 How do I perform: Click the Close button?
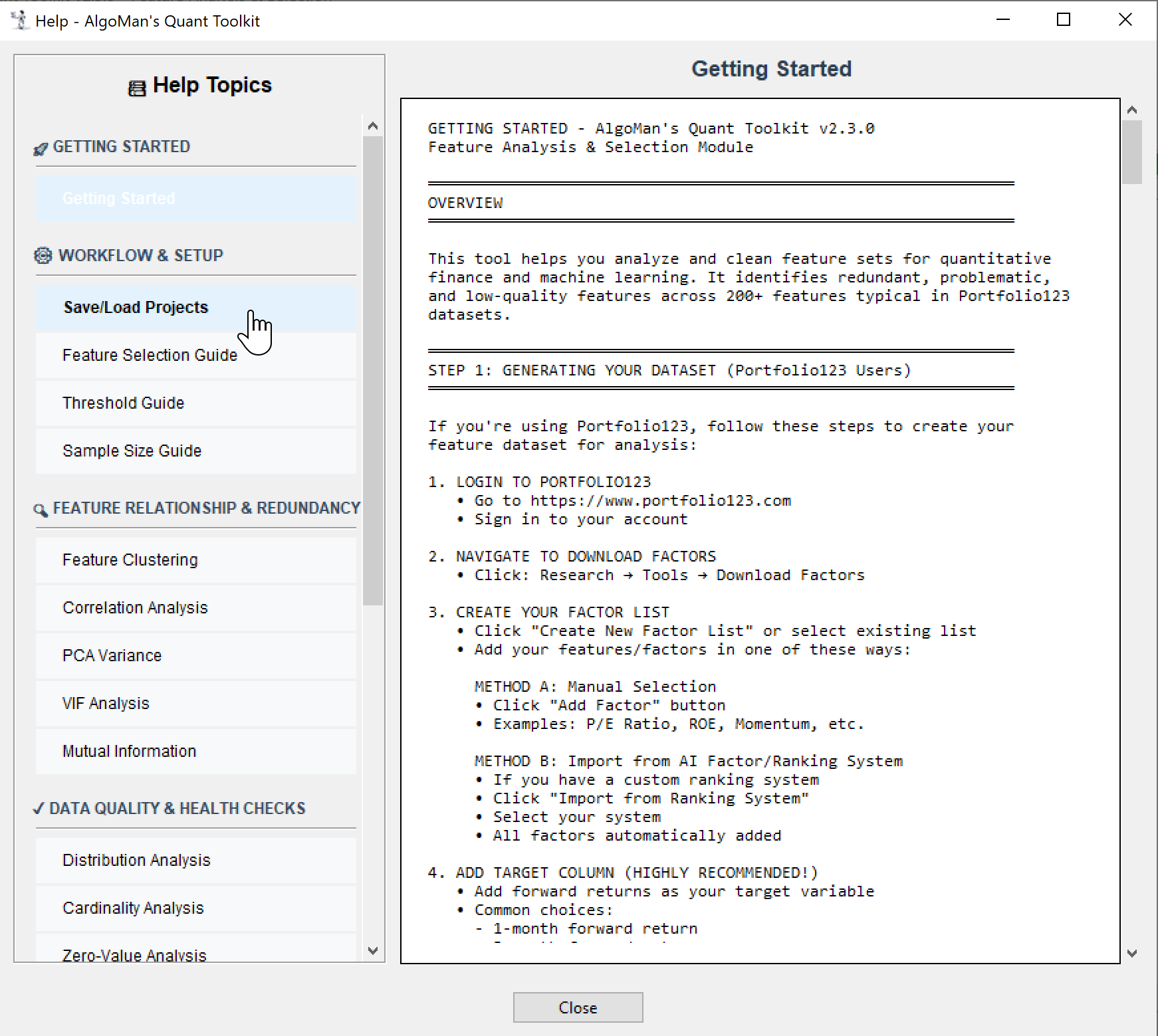click(577, 1007)
